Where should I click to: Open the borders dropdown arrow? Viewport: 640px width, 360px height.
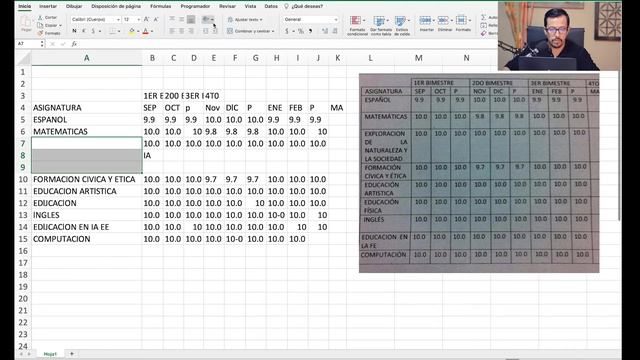pos(119,31)
